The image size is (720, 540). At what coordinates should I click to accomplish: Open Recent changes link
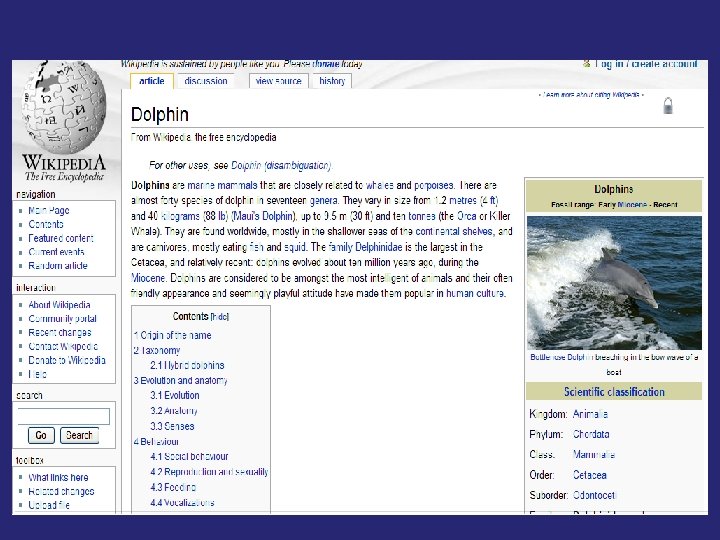60,332
